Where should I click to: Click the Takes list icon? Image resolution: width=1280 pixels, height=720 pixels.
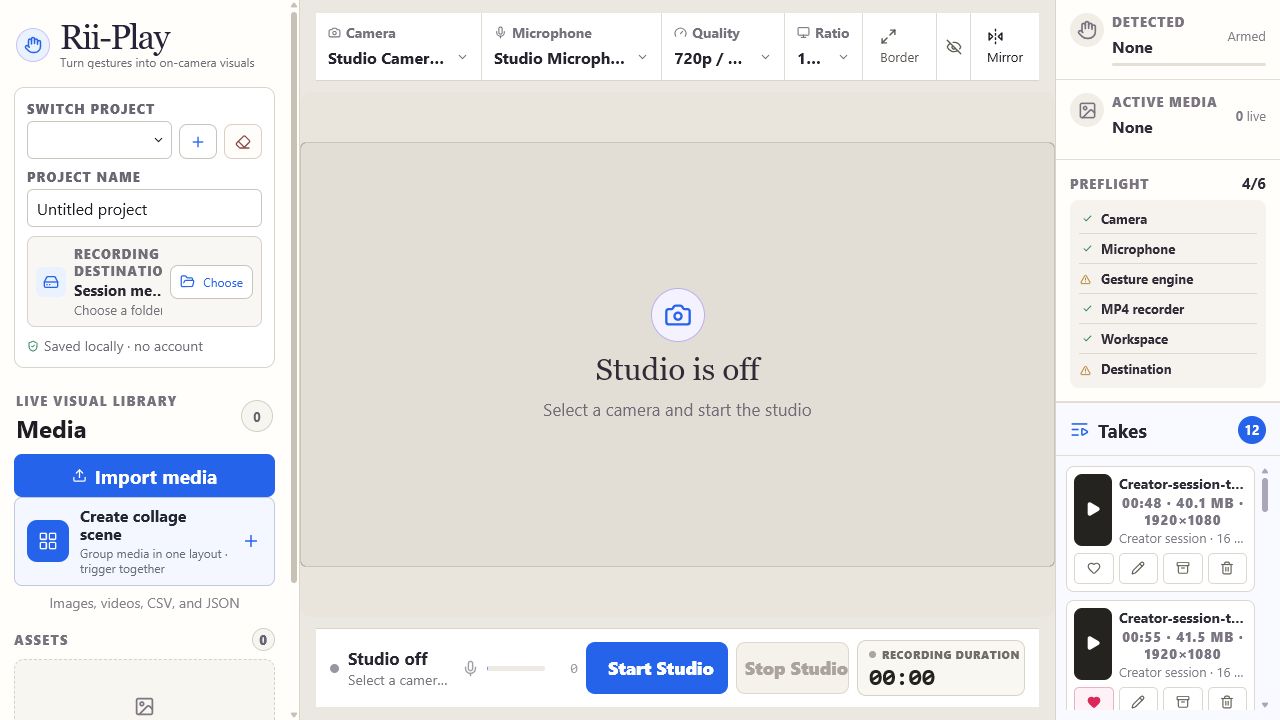click(x=1079, y=431)
